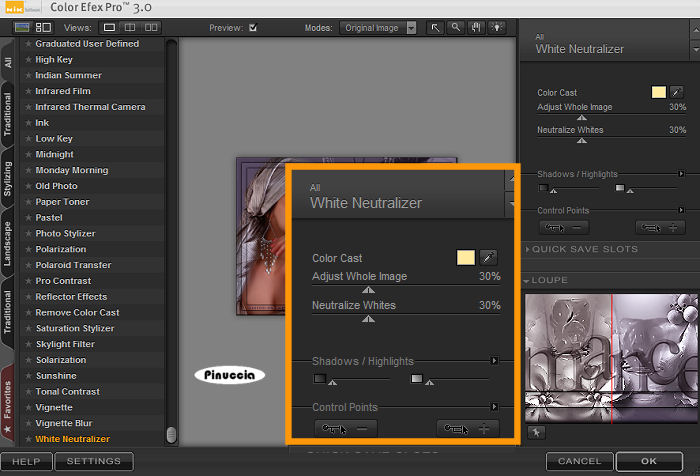
Task: Select the arrow pointer tool
Action: click(435, 28)
